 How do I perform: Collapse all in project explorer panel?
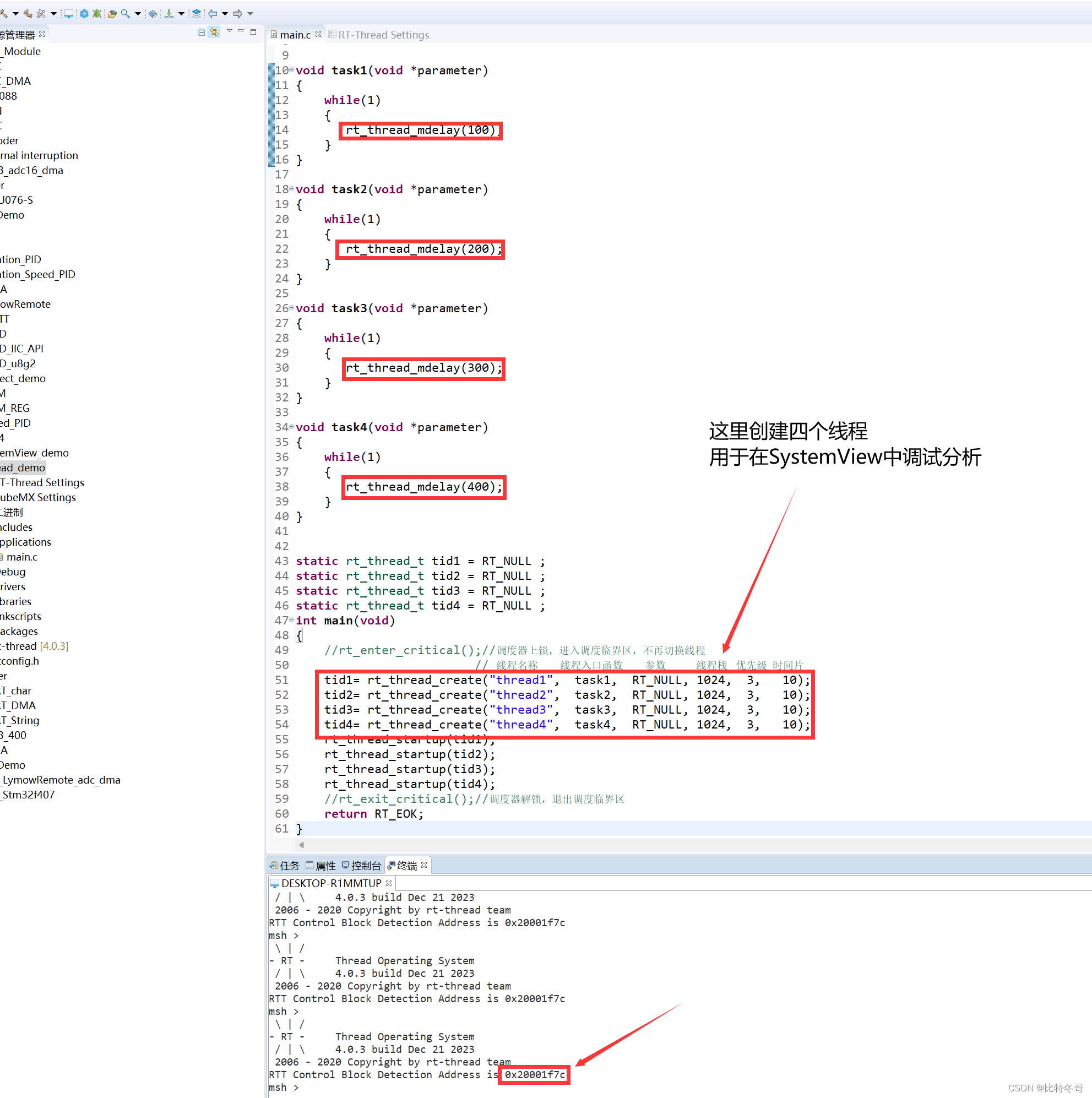click(201, 32)
